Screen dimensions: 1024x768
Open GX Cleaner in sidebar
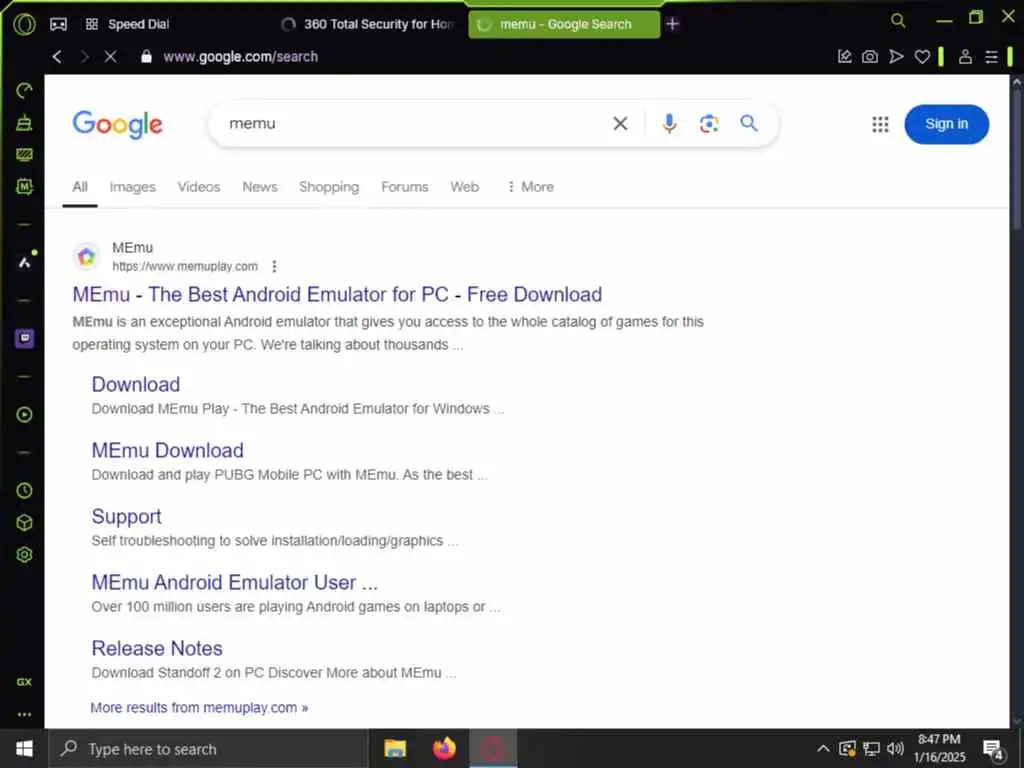[24, 122]
